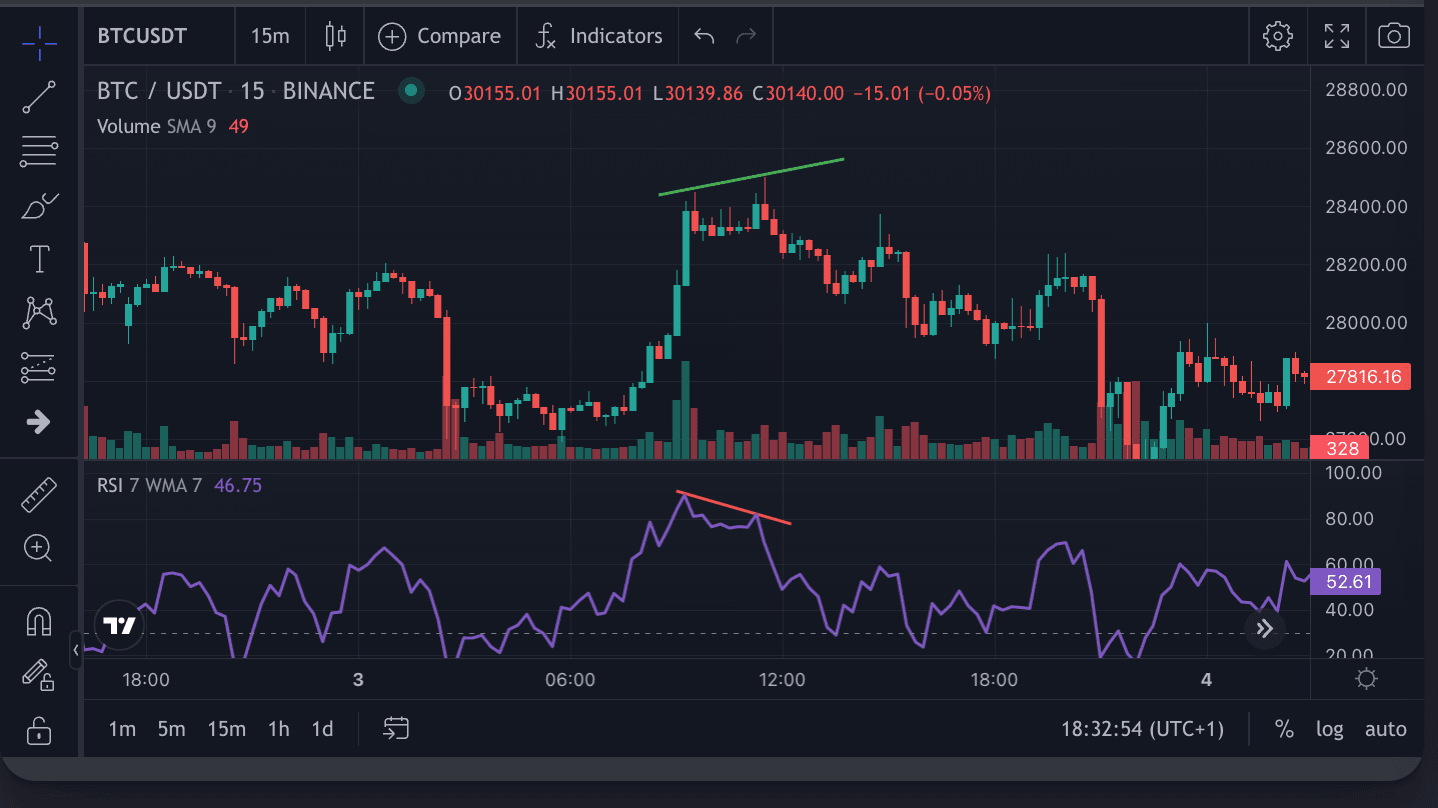Toggle auto scale

tap(1385, 729)
